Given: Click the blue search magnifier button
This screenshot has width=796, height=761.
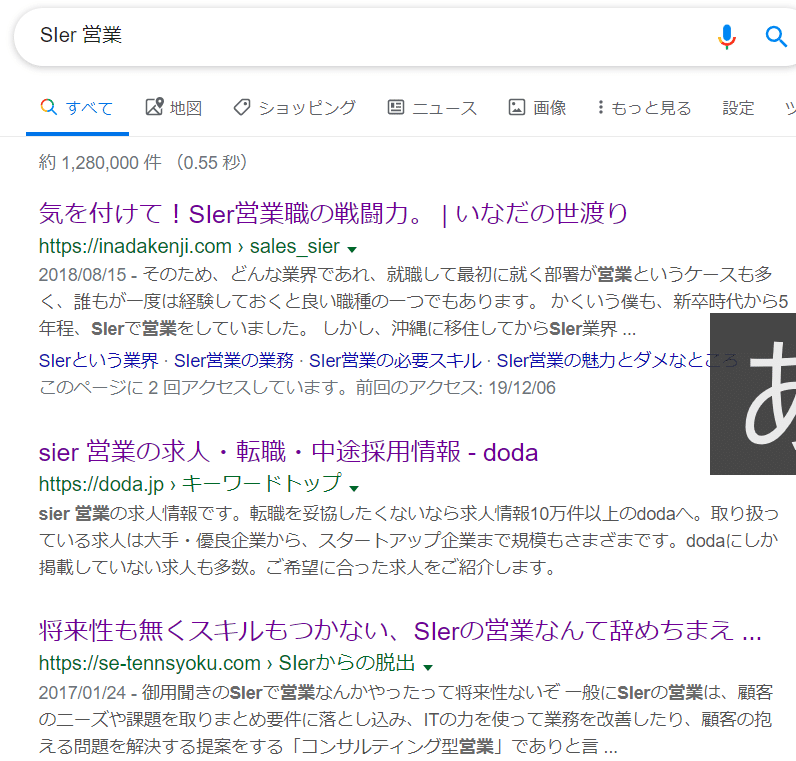Looking at the screenshot, I should coord(776,37).
